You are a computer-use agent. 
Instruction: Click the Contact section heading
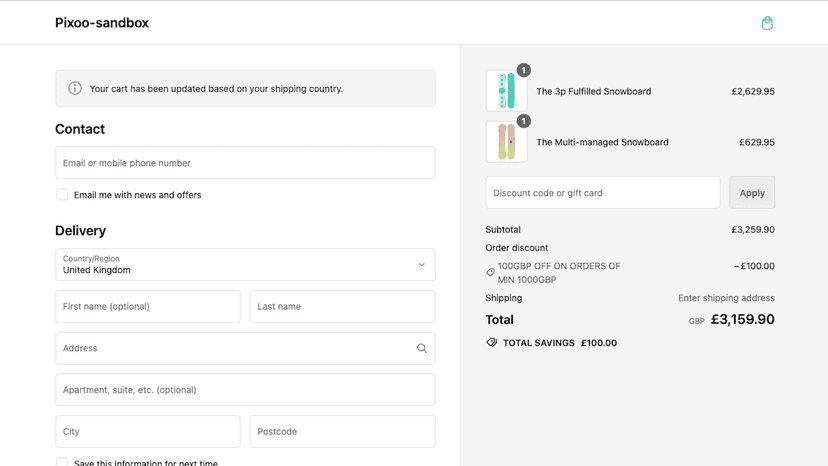80,129
